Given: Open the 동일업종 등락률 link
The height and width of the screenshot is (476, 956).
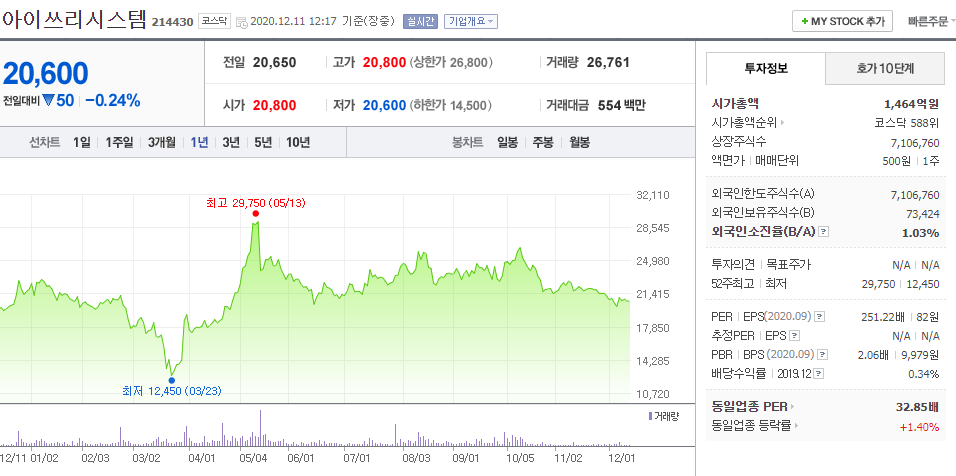Looking at the screenshot, I should tap(751, 426).
